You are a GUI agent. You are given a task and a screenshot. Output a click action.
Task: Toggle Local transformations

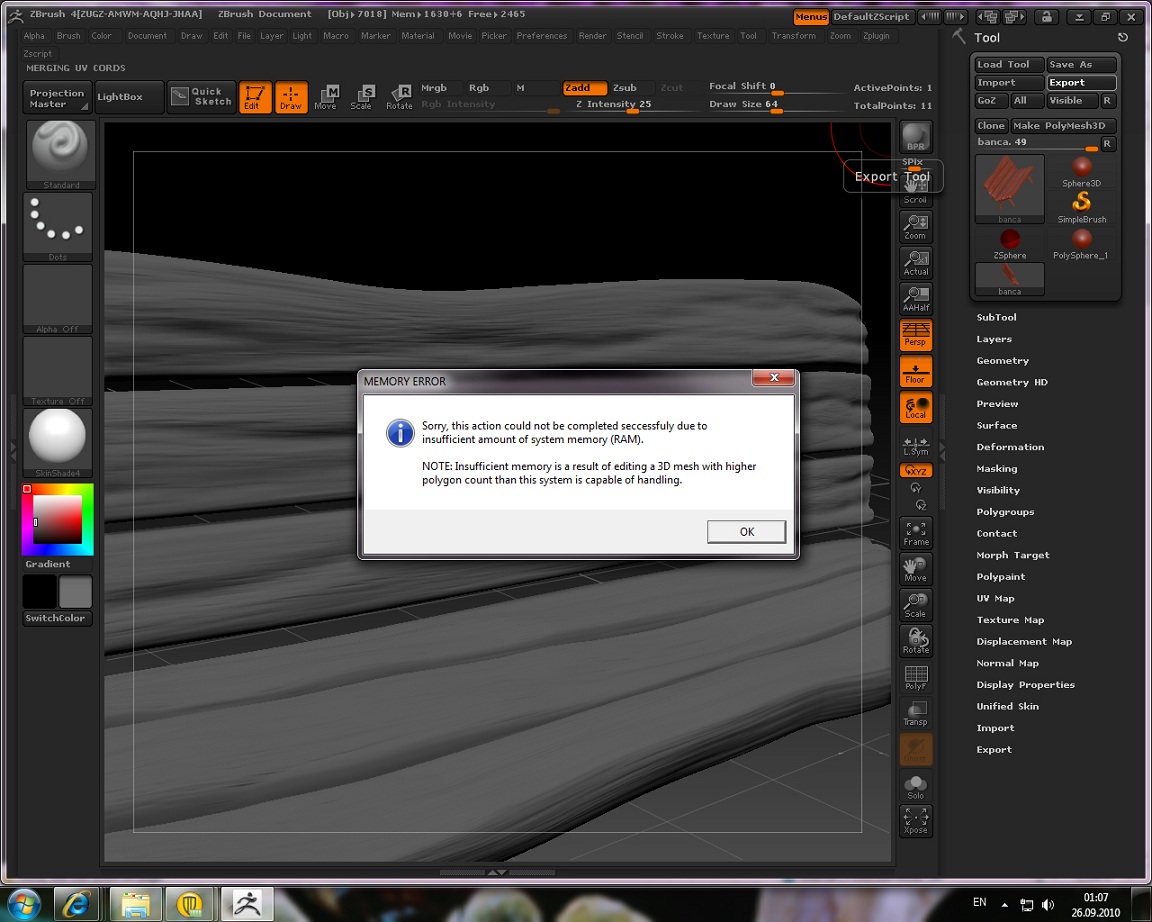915,408
